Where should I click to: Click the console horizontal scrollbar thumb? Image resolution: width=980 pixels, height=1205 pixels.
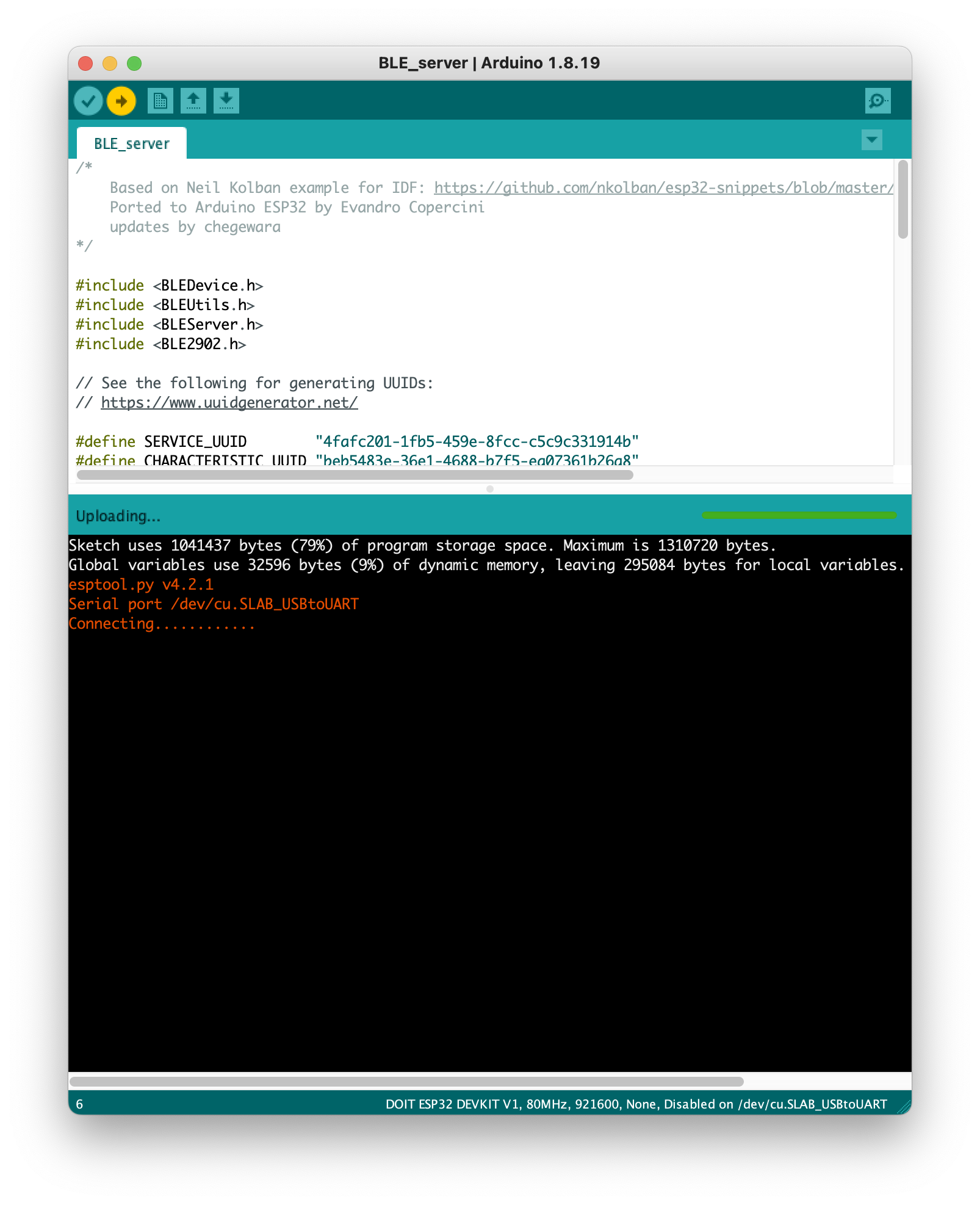406,1082
